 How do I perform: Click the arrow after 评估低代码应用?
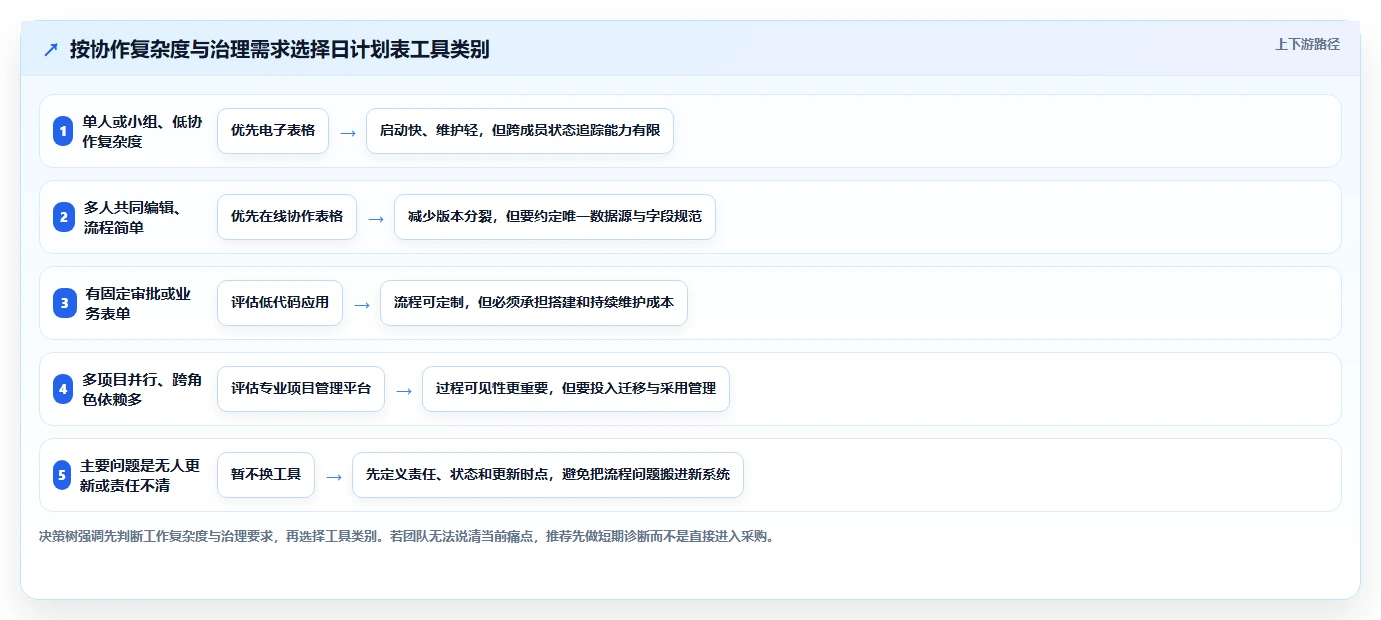[x=362, y=304]
